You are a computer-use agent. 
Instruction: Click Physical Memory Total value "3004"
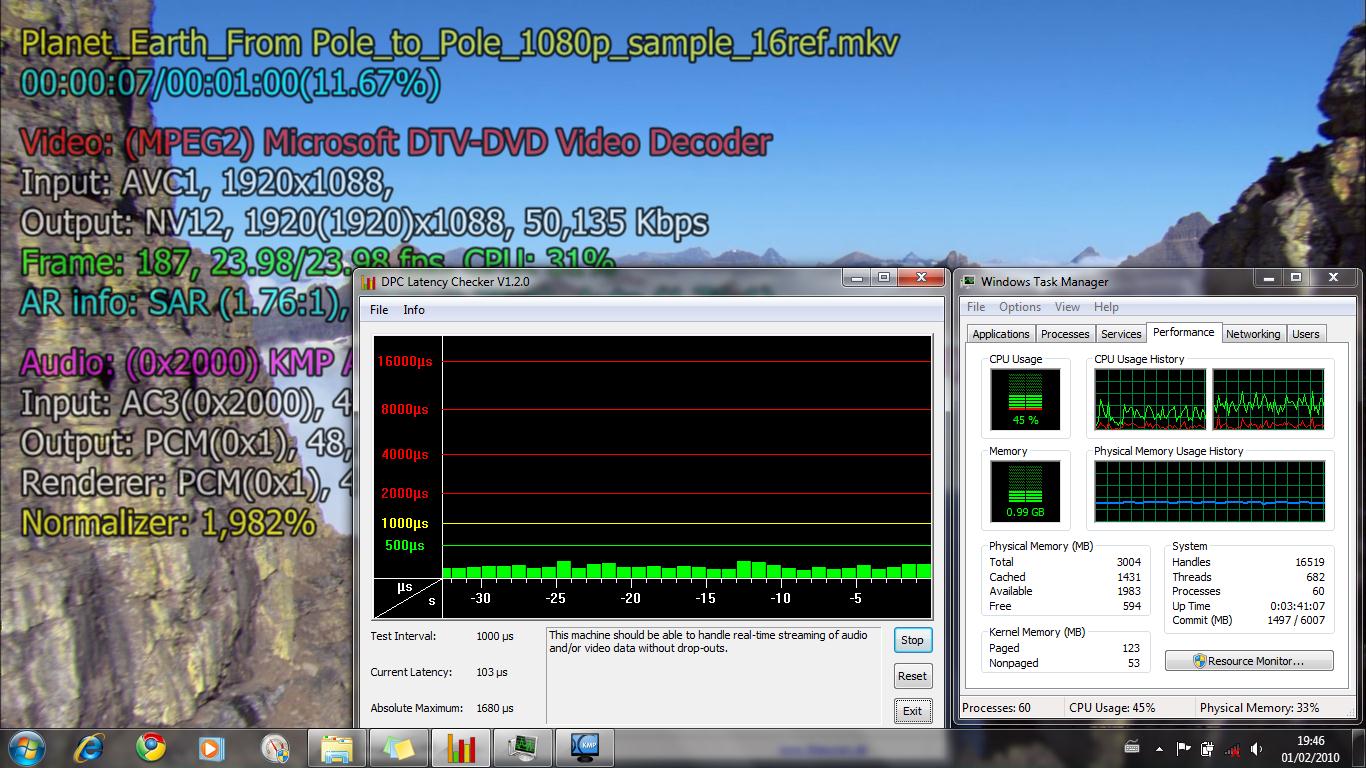coord(1128,562)
